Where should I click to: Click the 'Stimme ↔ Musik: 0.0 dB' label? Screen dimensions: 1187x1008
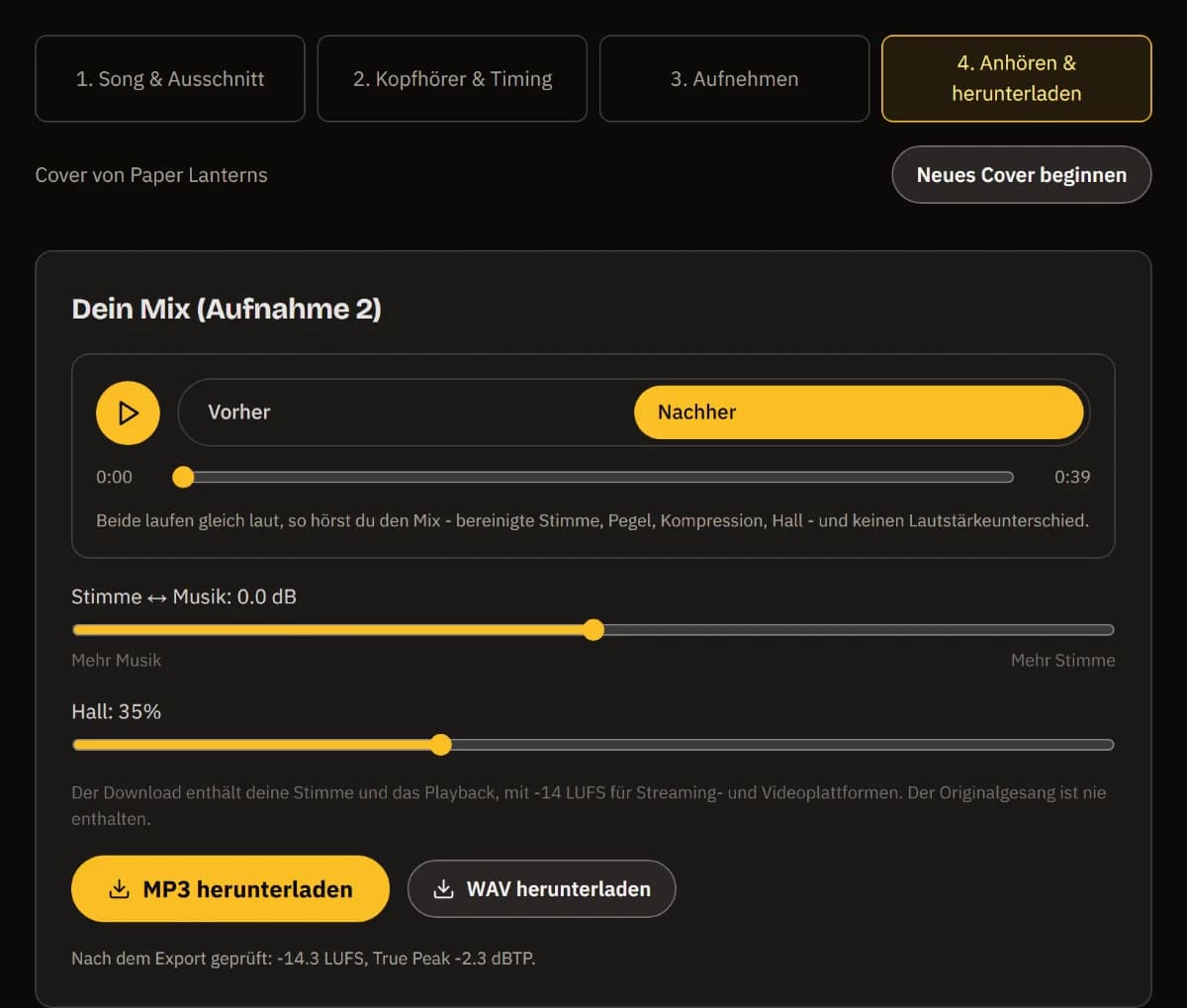184,596
